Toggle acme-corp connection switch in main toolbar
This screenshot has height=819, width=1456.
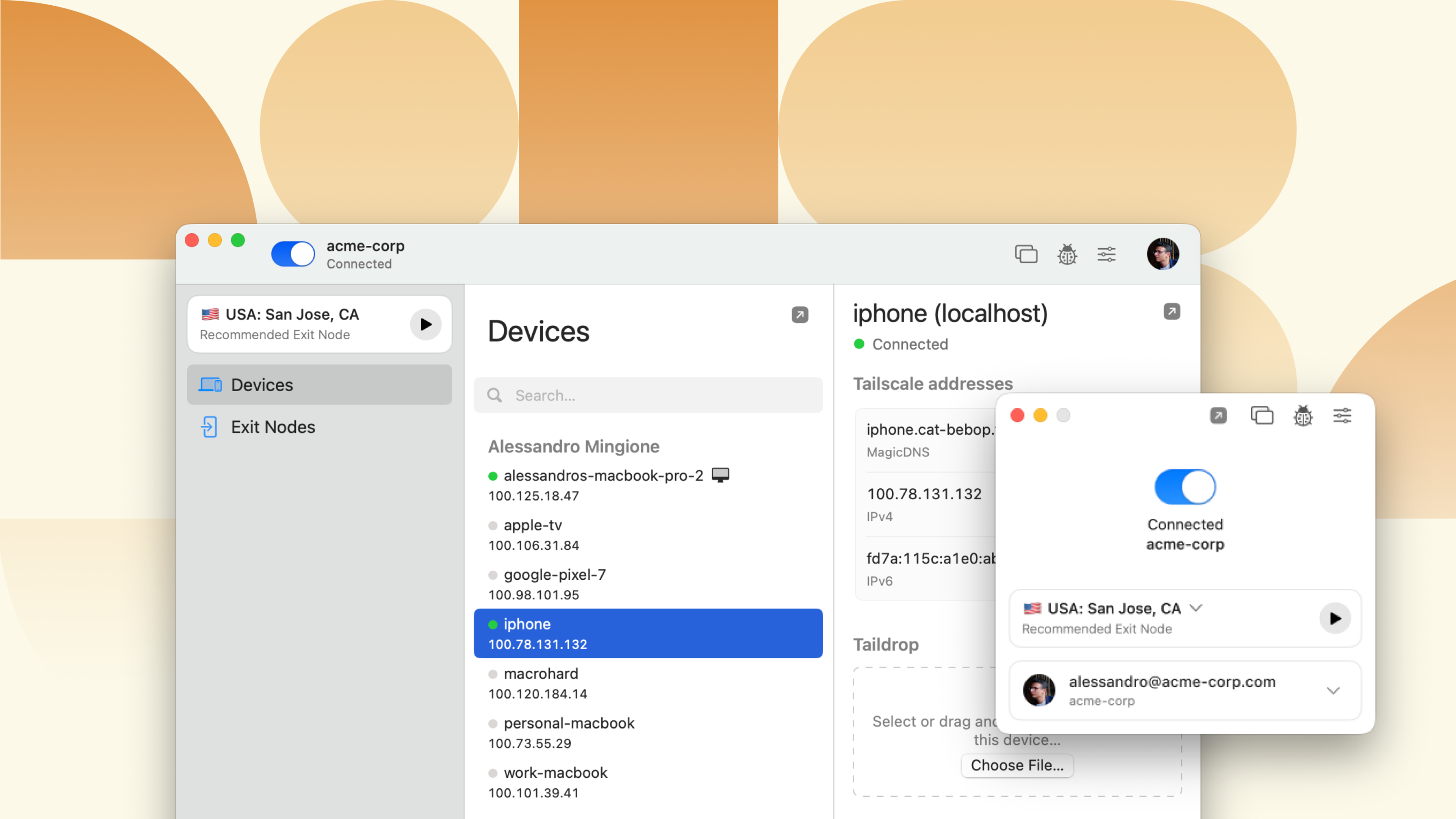pos(293,254)
